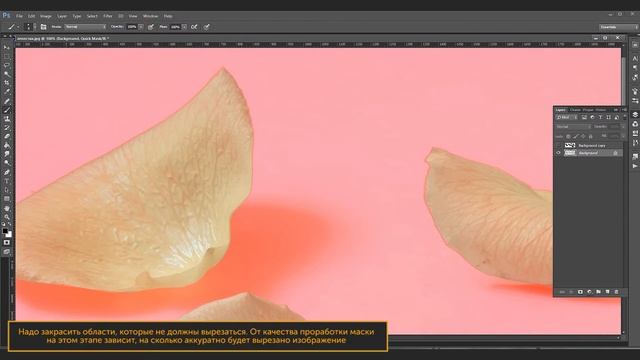
Task: Toggle pressure for size button
Action: 207,27
